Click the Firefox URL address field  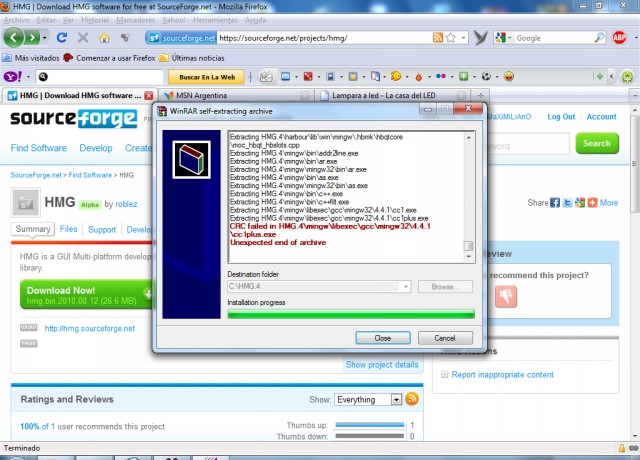pos(324,38)
